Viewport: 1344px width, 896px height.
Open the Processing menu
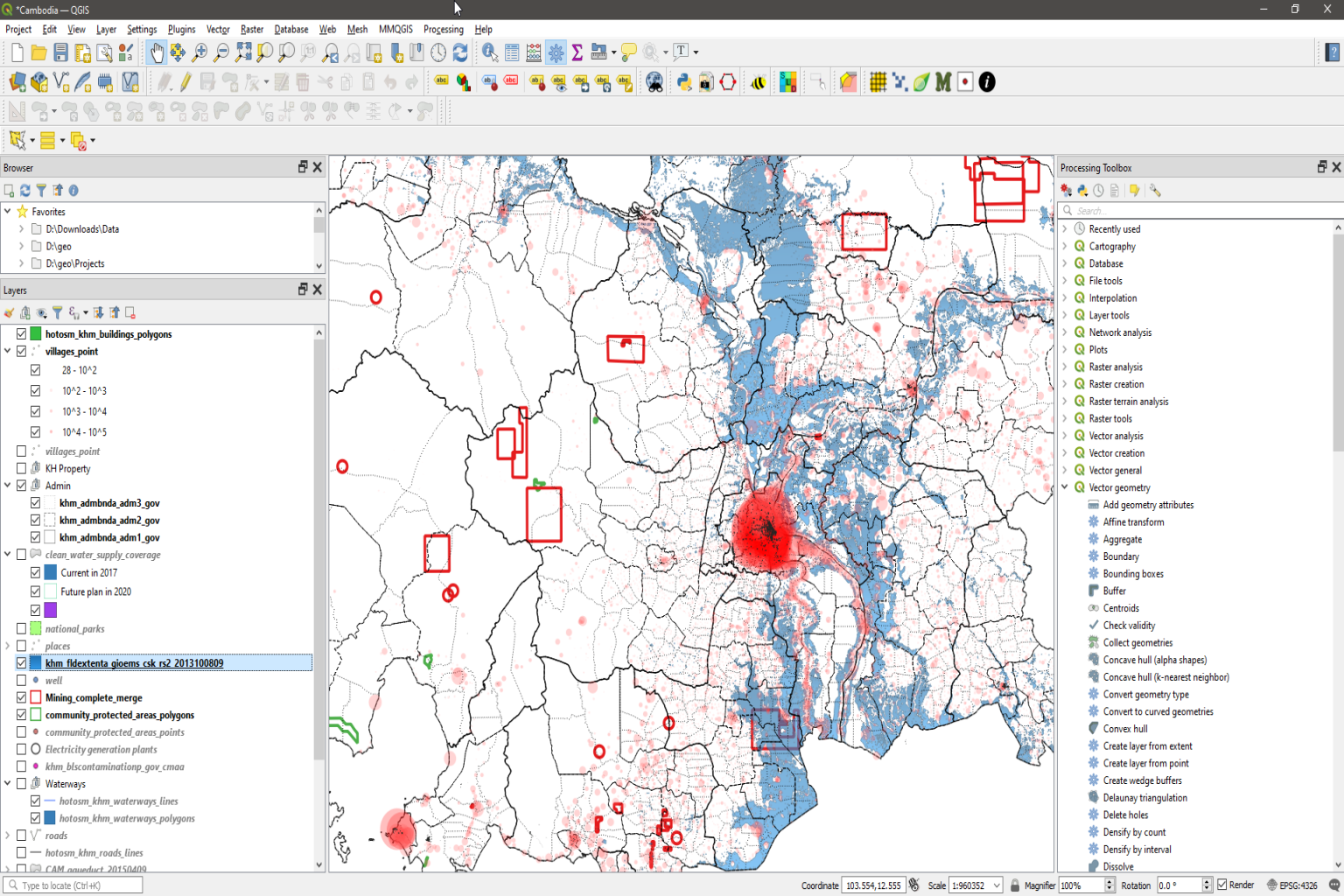point(443,29)
